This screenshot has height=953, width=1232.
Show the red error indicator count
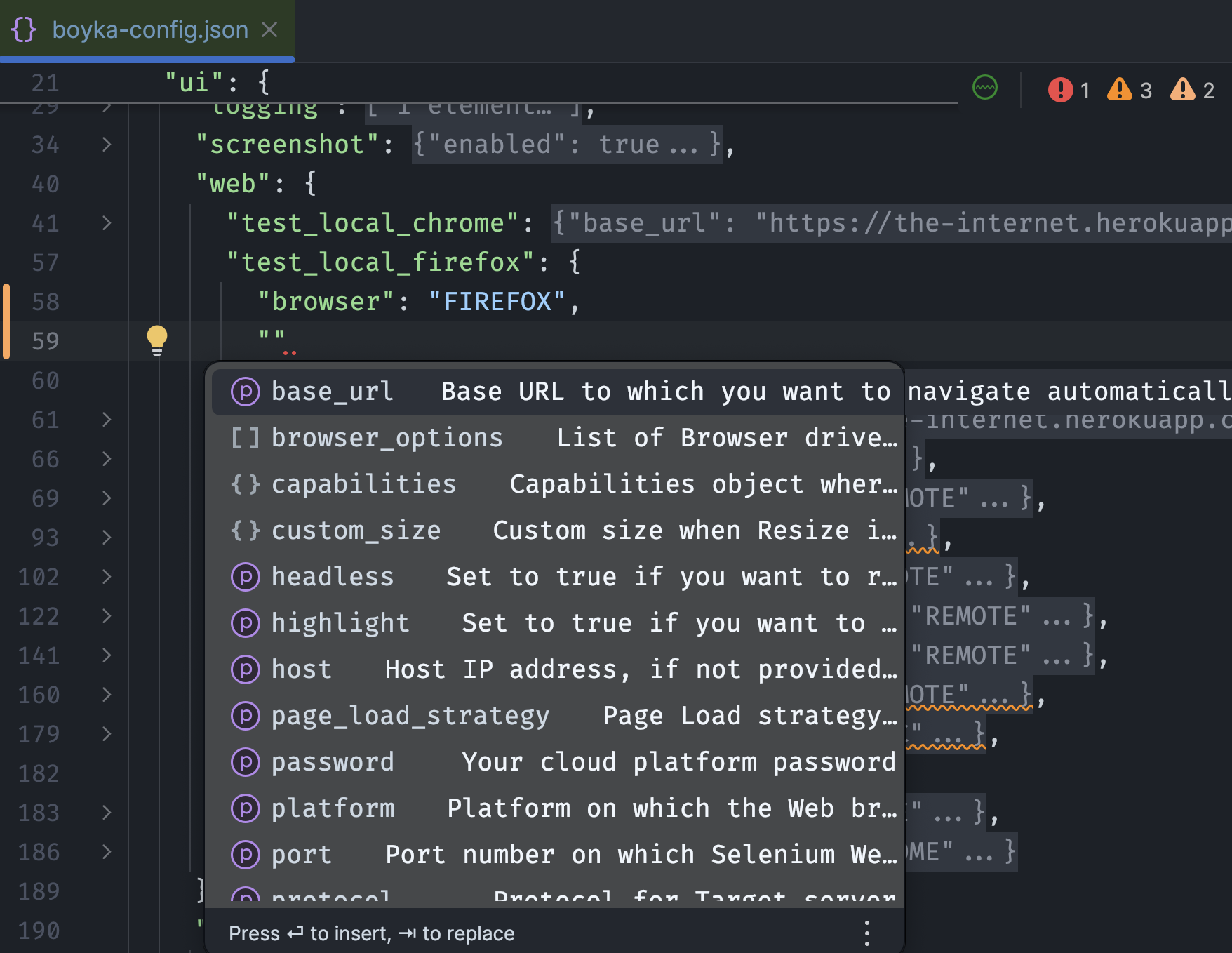pos(1069,90)
